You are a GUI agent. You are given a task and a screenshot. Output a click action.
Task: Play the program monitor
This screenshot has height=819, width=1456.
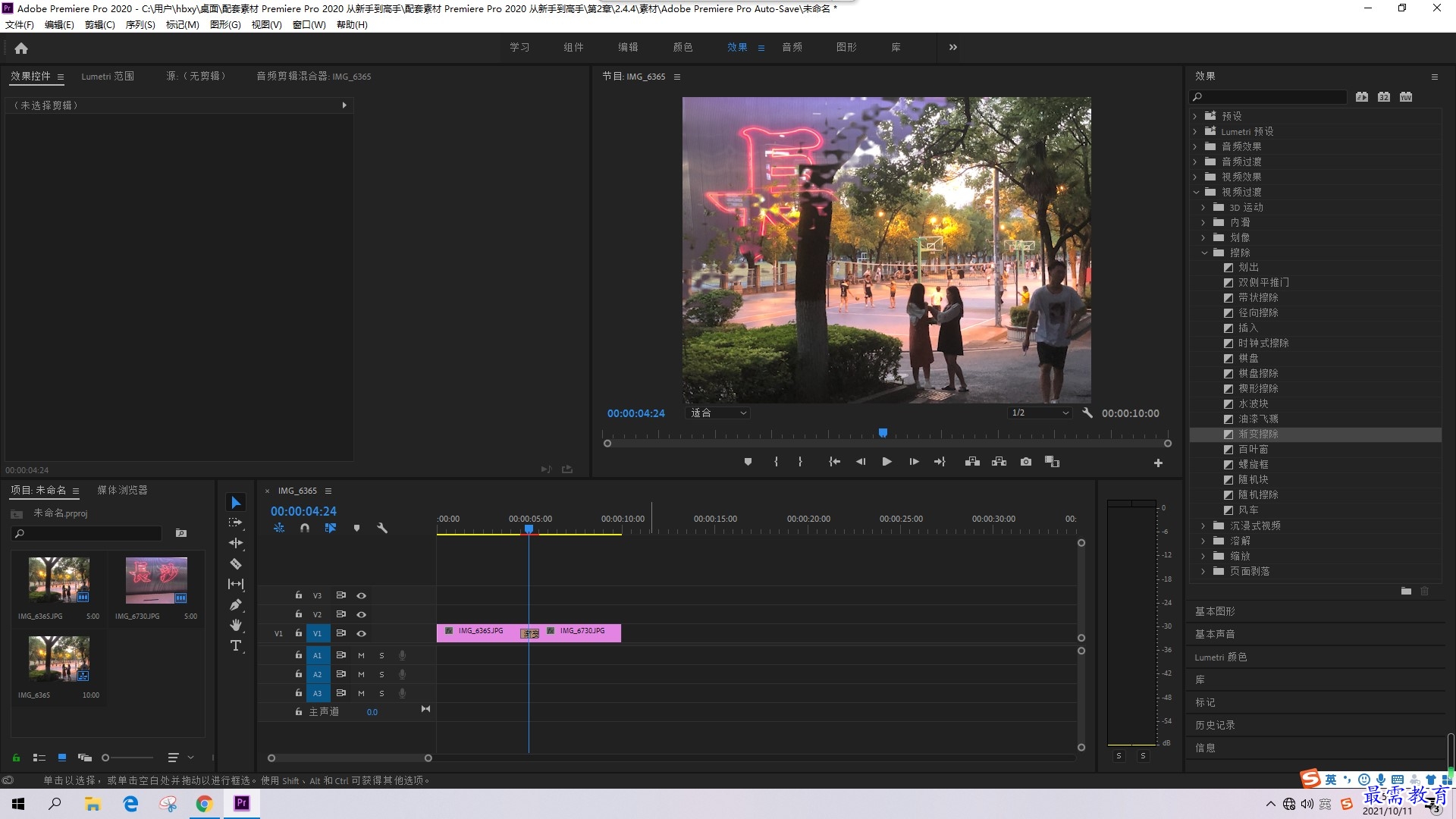pos(886,462)
